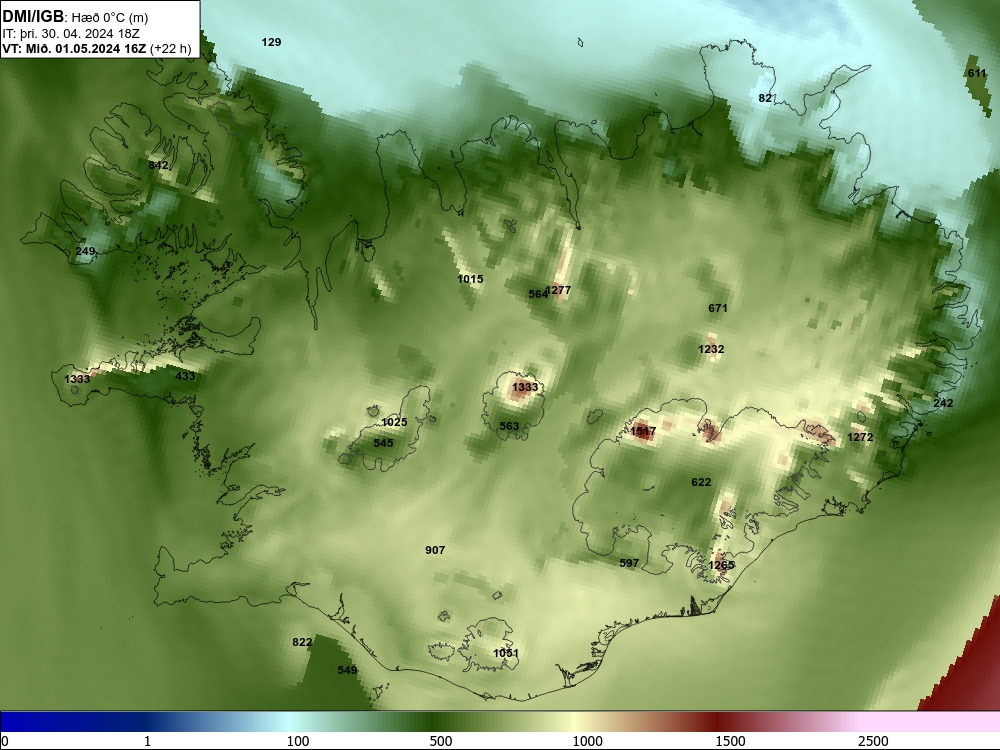Click the 242 value on the east coast
Viewport: 1000px width, 750px height.
click(x=943, y=403)
